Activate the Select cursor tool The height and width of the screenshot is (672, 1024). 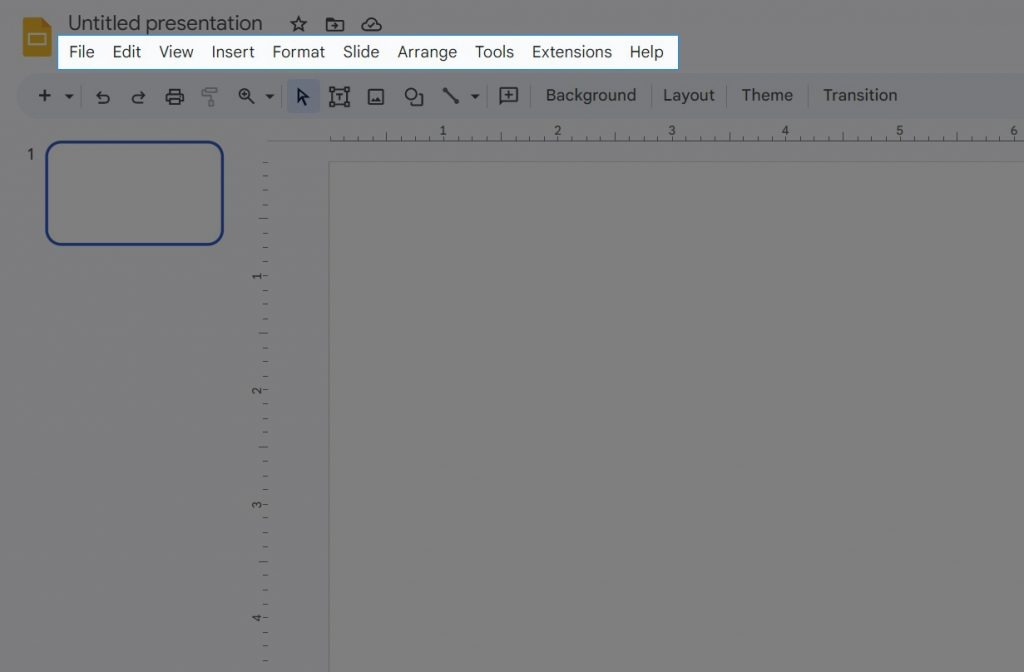pyautogui.click(x=303, y=95)
